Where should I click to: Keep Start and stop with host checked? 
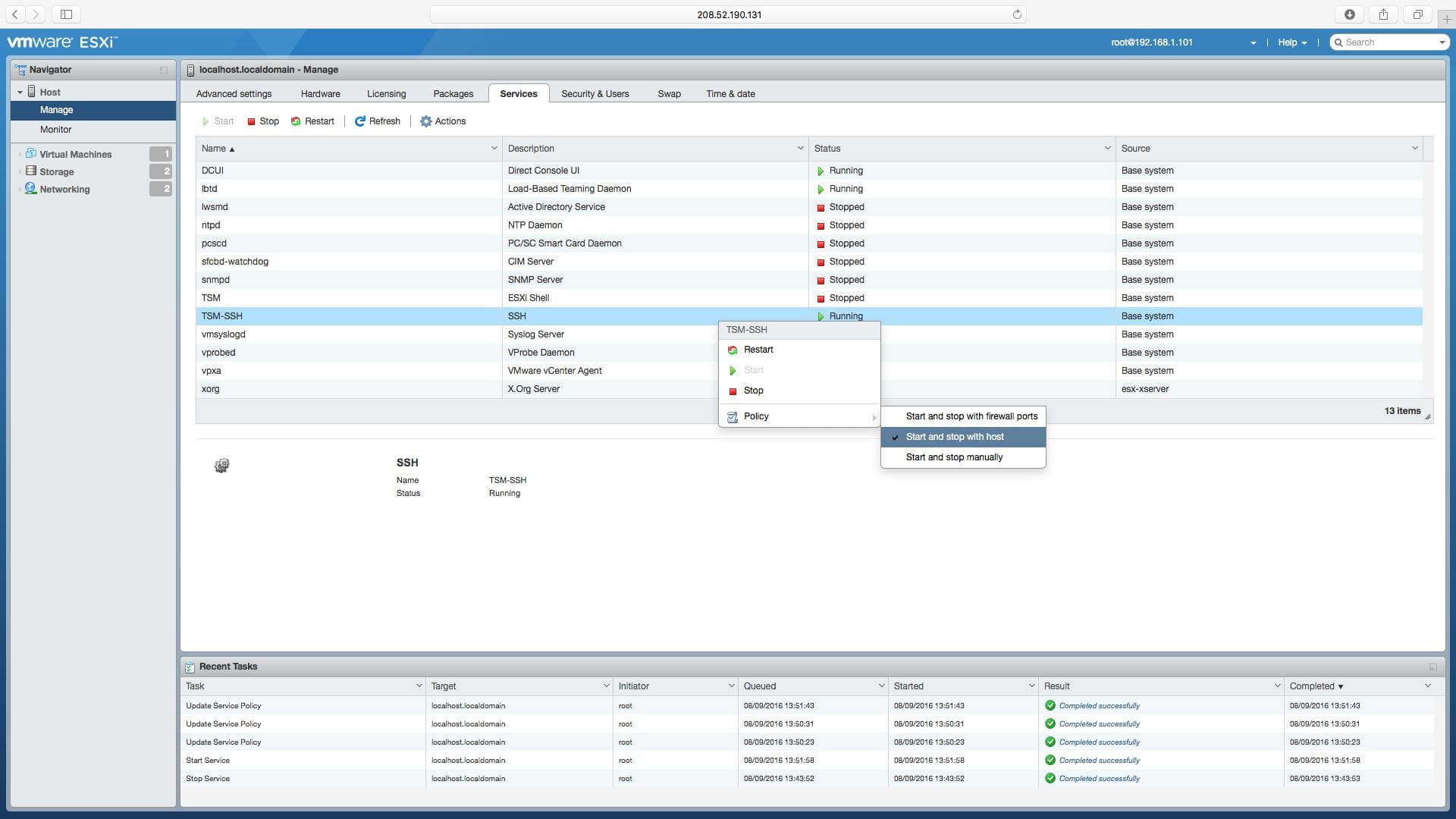click(x=955, y=437)
